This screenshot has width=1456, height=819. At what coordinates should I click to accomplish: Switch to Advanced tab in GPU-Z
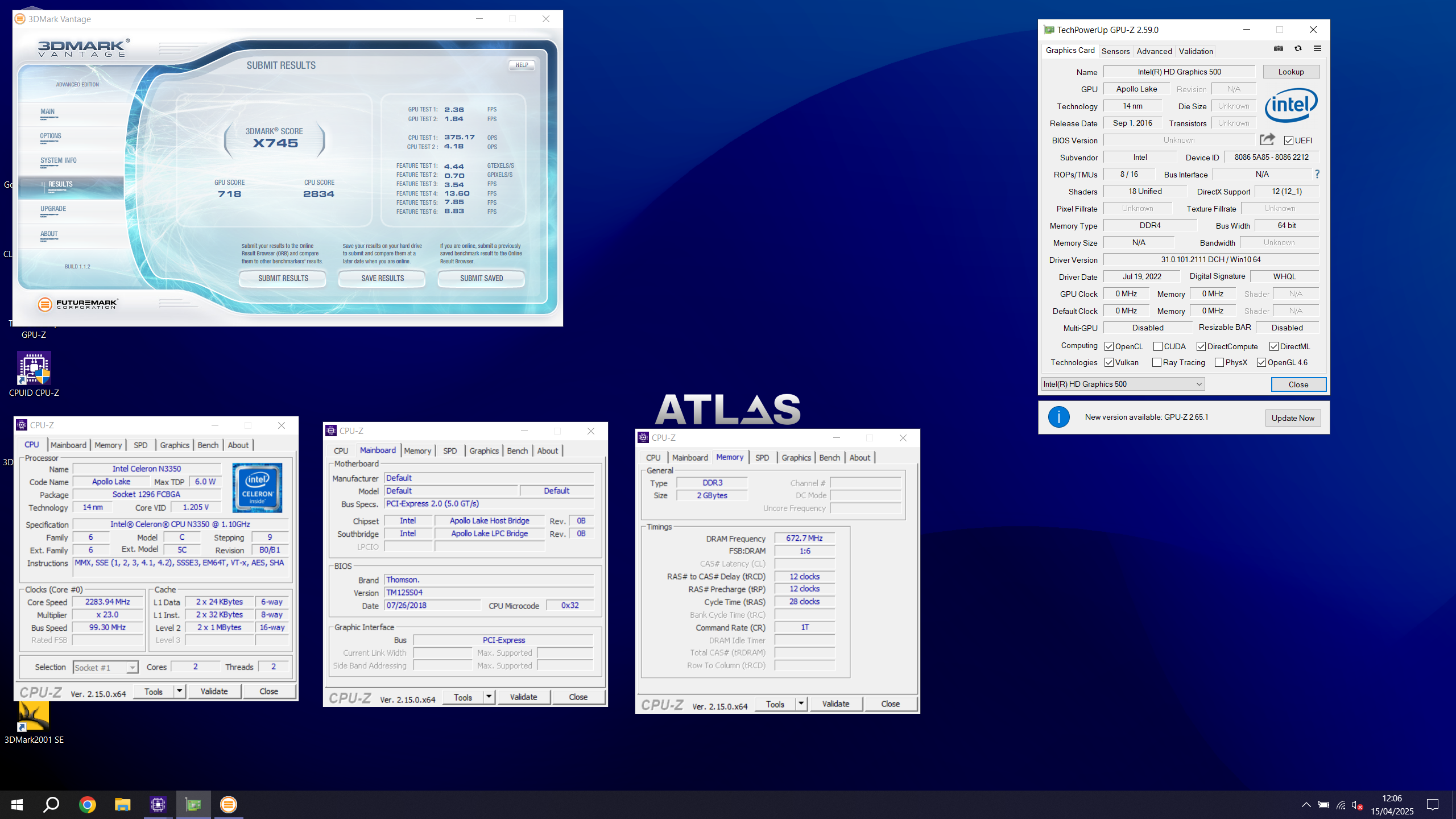[1154, 51]
